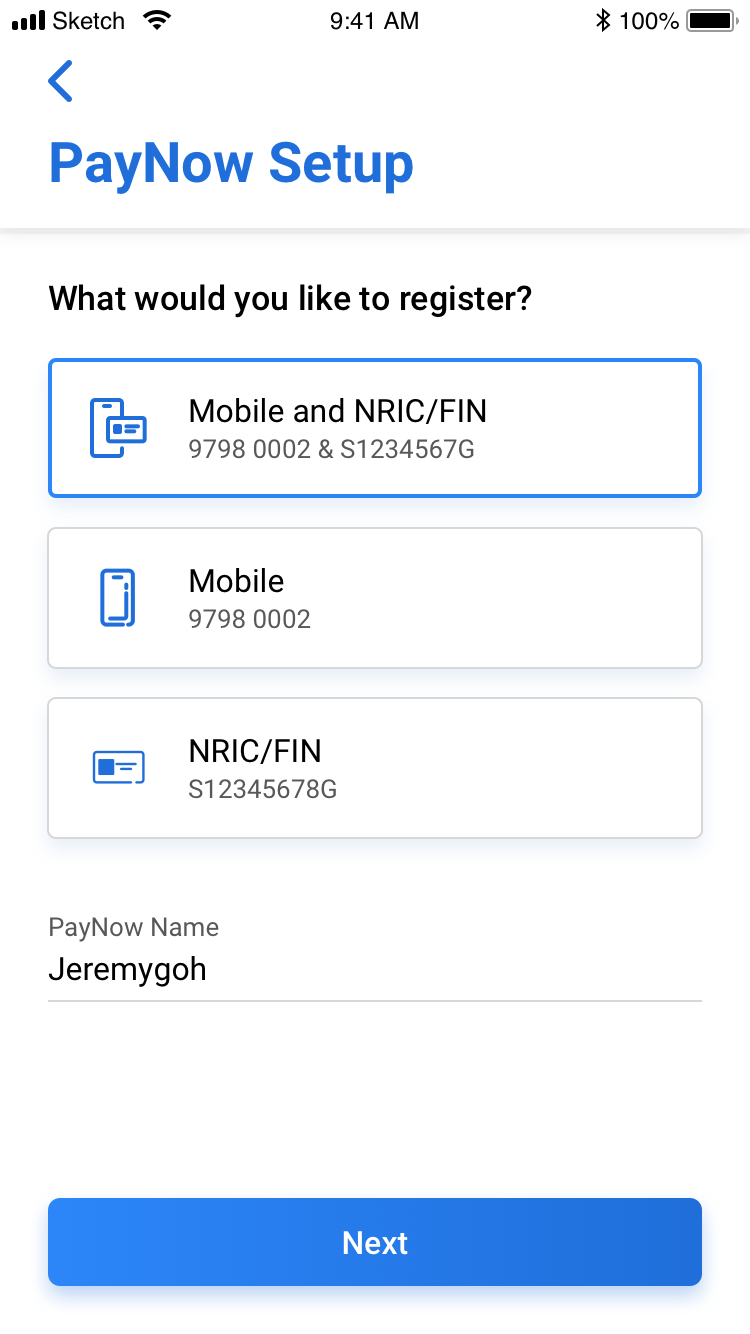750x1334 pixels.
Task: Click the Next button
Action: pos(375,1242)
